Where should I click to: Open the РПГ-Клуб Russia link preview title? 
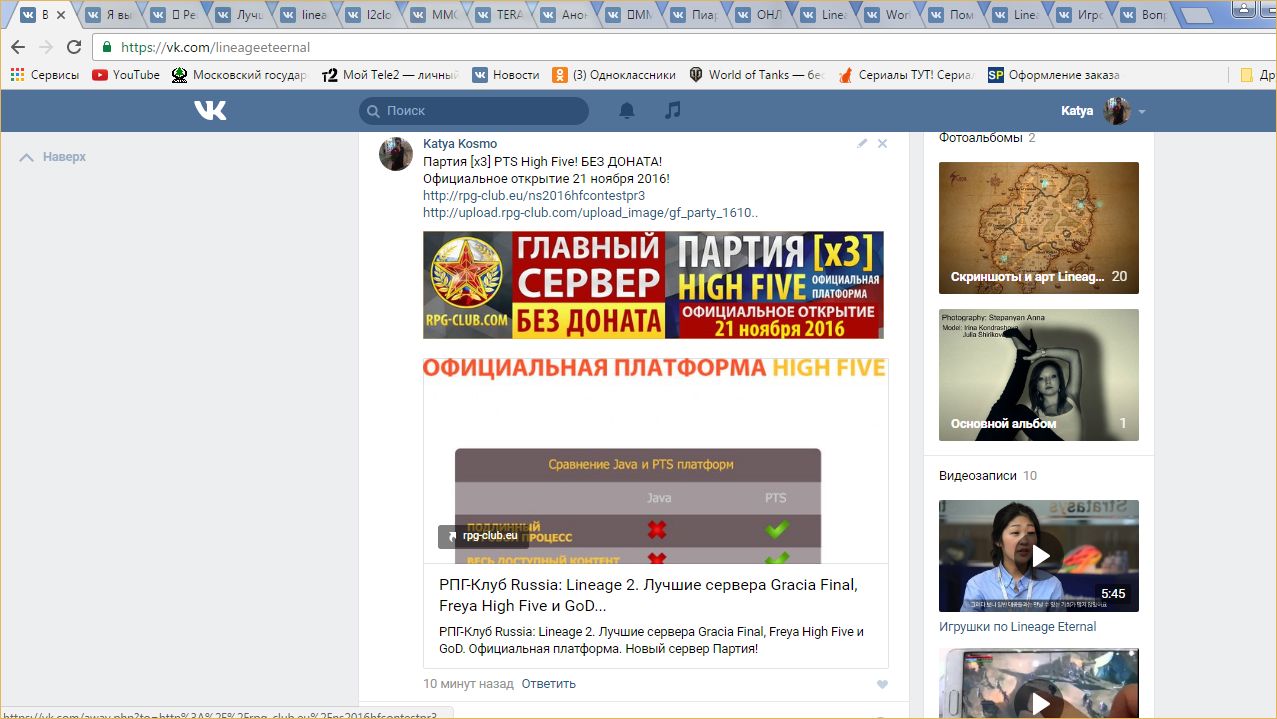pos(648,596)
